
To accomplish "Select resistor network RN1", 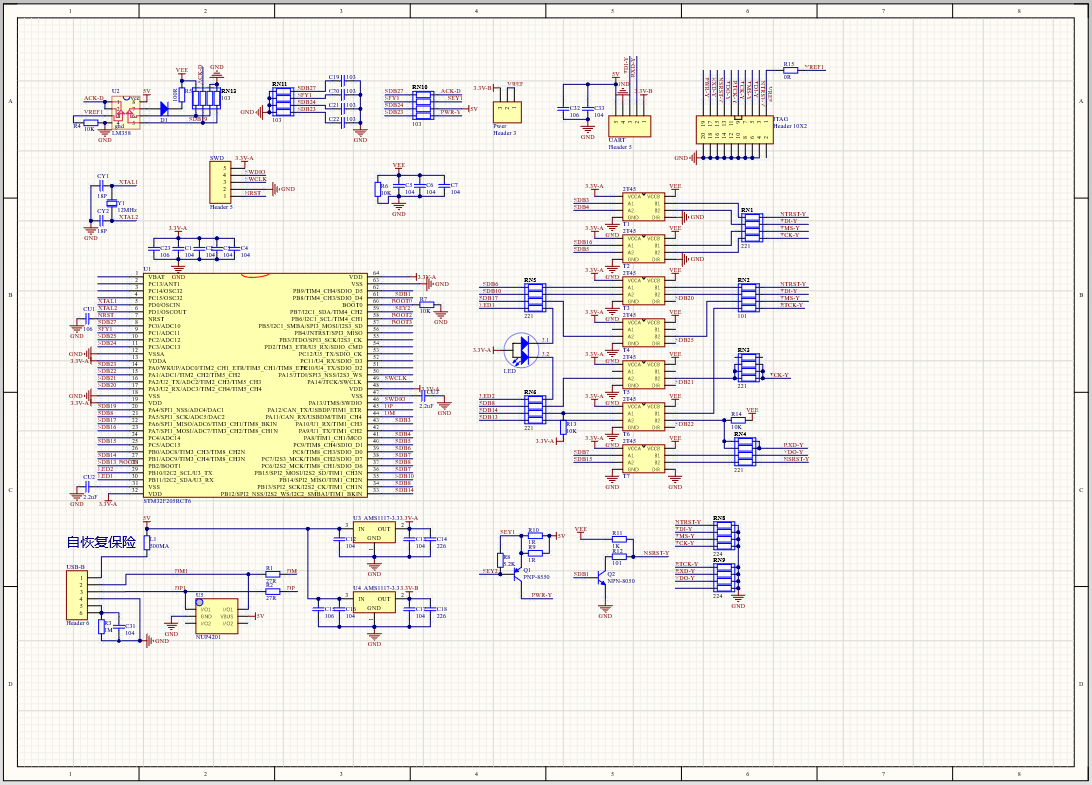I will click(751, 228).
